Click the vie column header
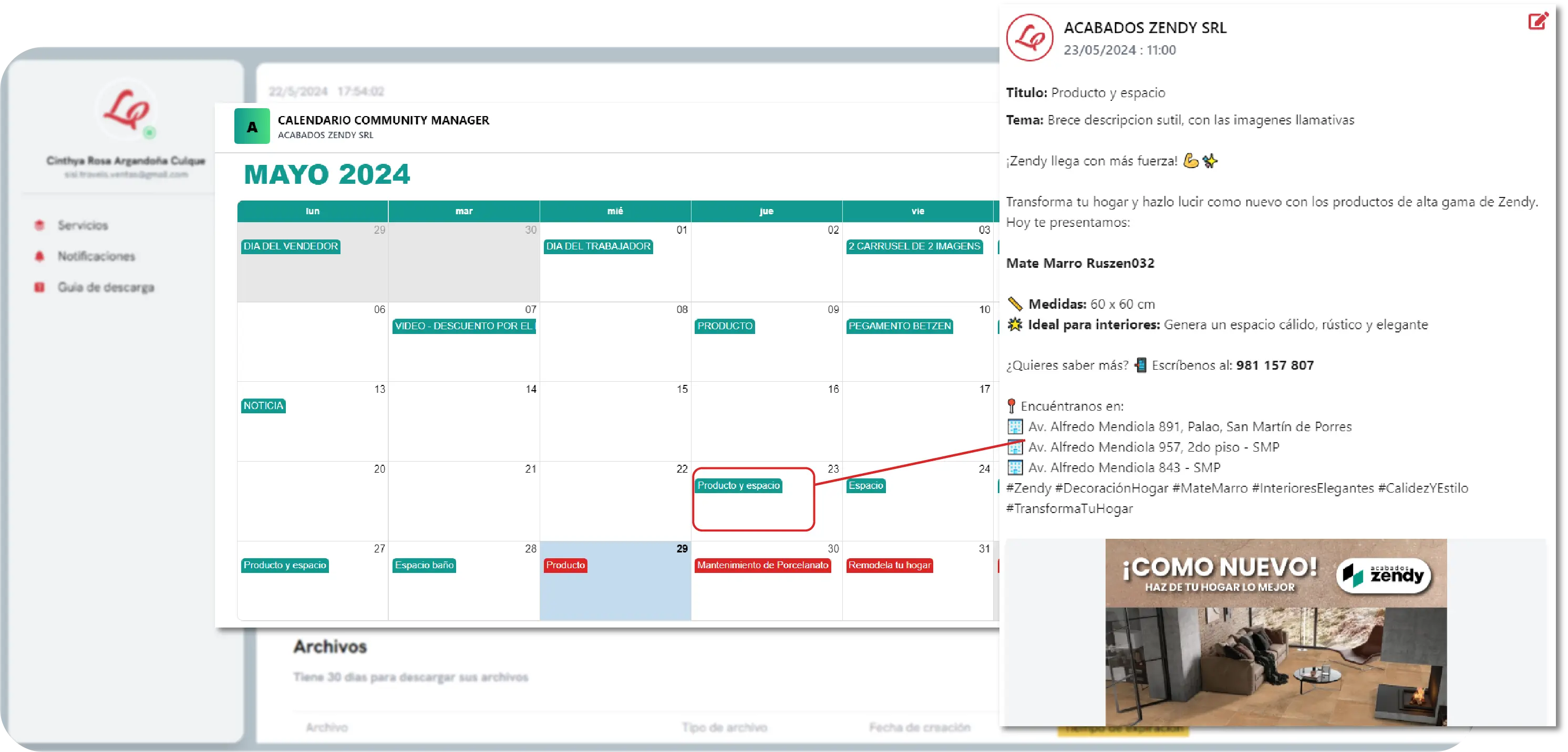Image resolution: width=1568 pixels, height=752 pixels. [x=918, y=211]
